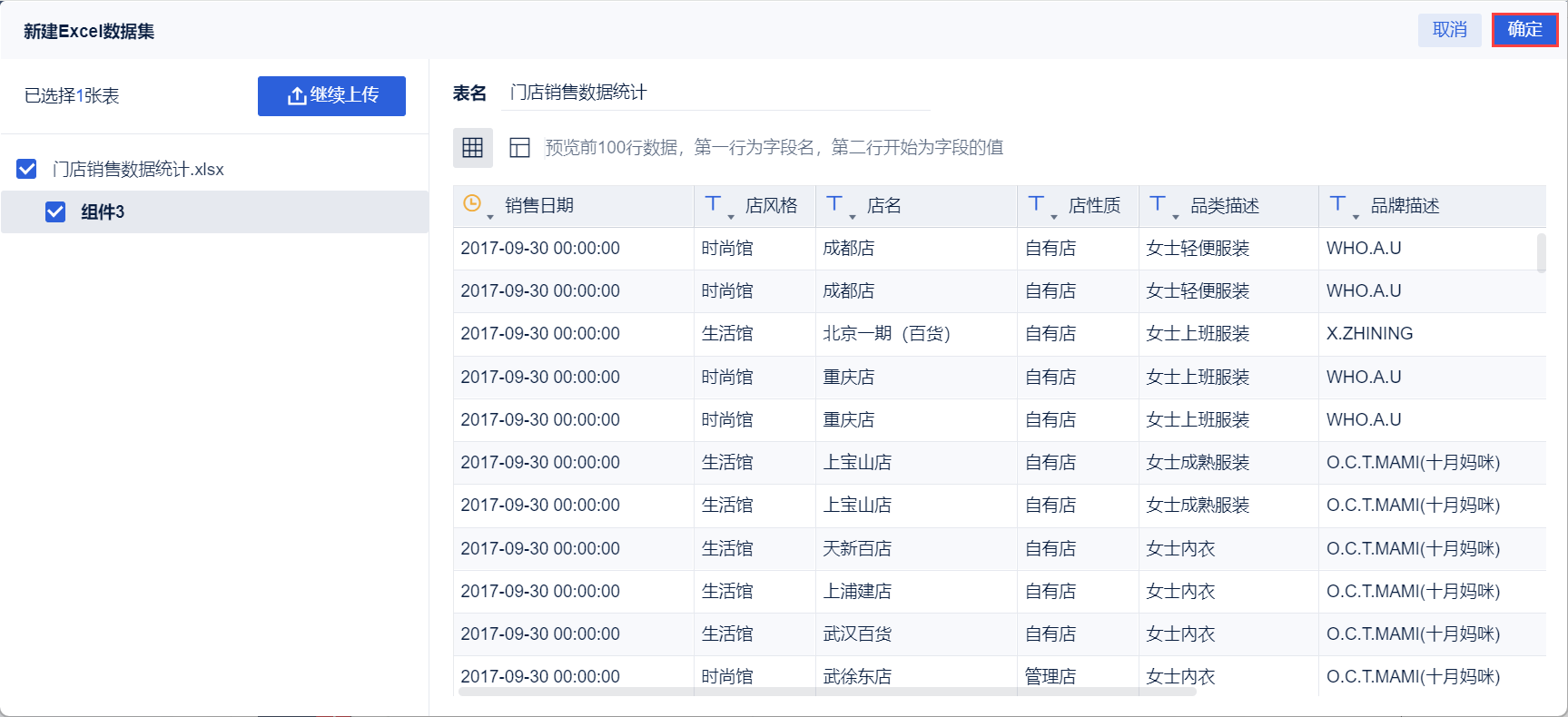Viewport: 1568px width, 717px height.
Task: Click the vertical scrollbar of the preview table
Action: 1541,253
